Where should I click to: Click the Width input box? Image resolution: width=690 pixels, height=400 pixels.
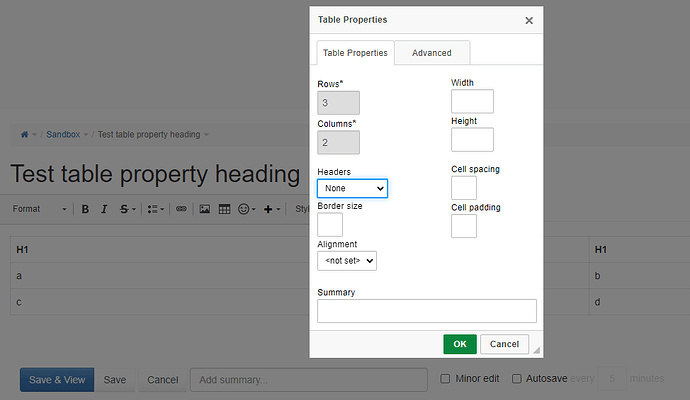[472, 101]
